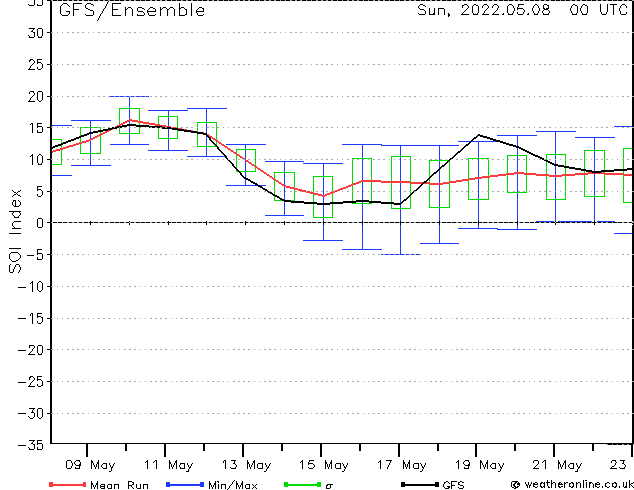Click the GFS line peak at 19 May
This screenshot has width=634, height=490.
coord(479,135)
